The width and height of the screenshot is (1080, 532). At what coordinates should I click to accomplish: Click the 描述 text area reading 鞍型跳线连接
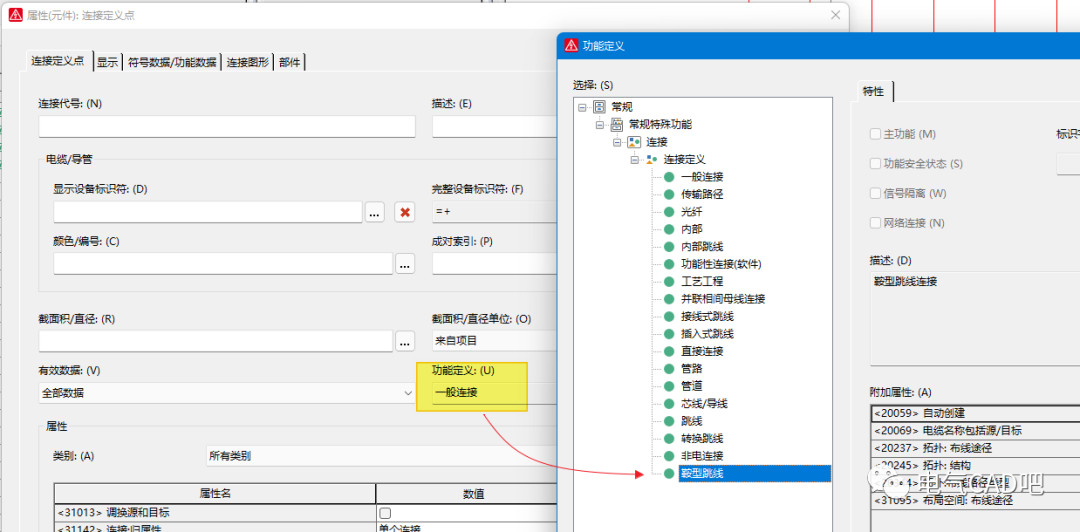click(x=975, y=318)
